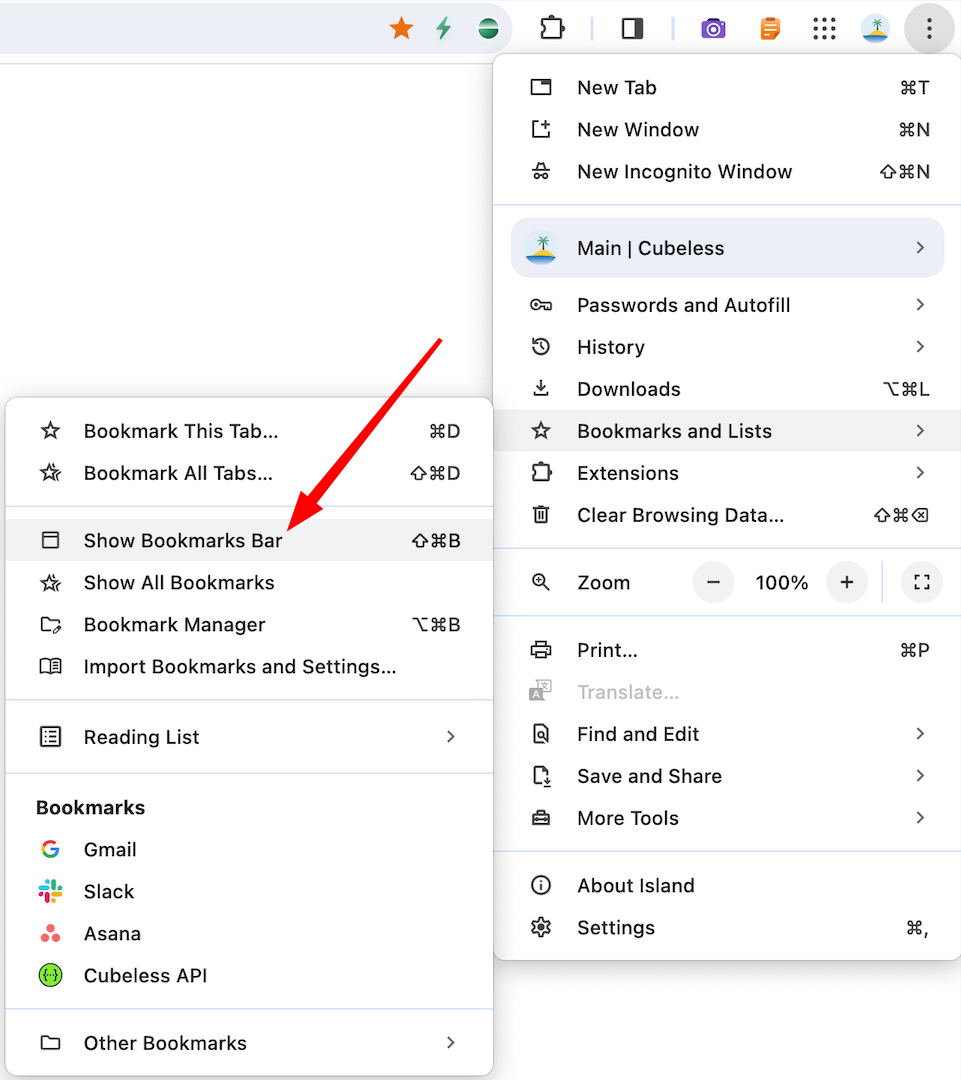
Task: Click the green circle icon in the address bar
Action: (488, 29)
